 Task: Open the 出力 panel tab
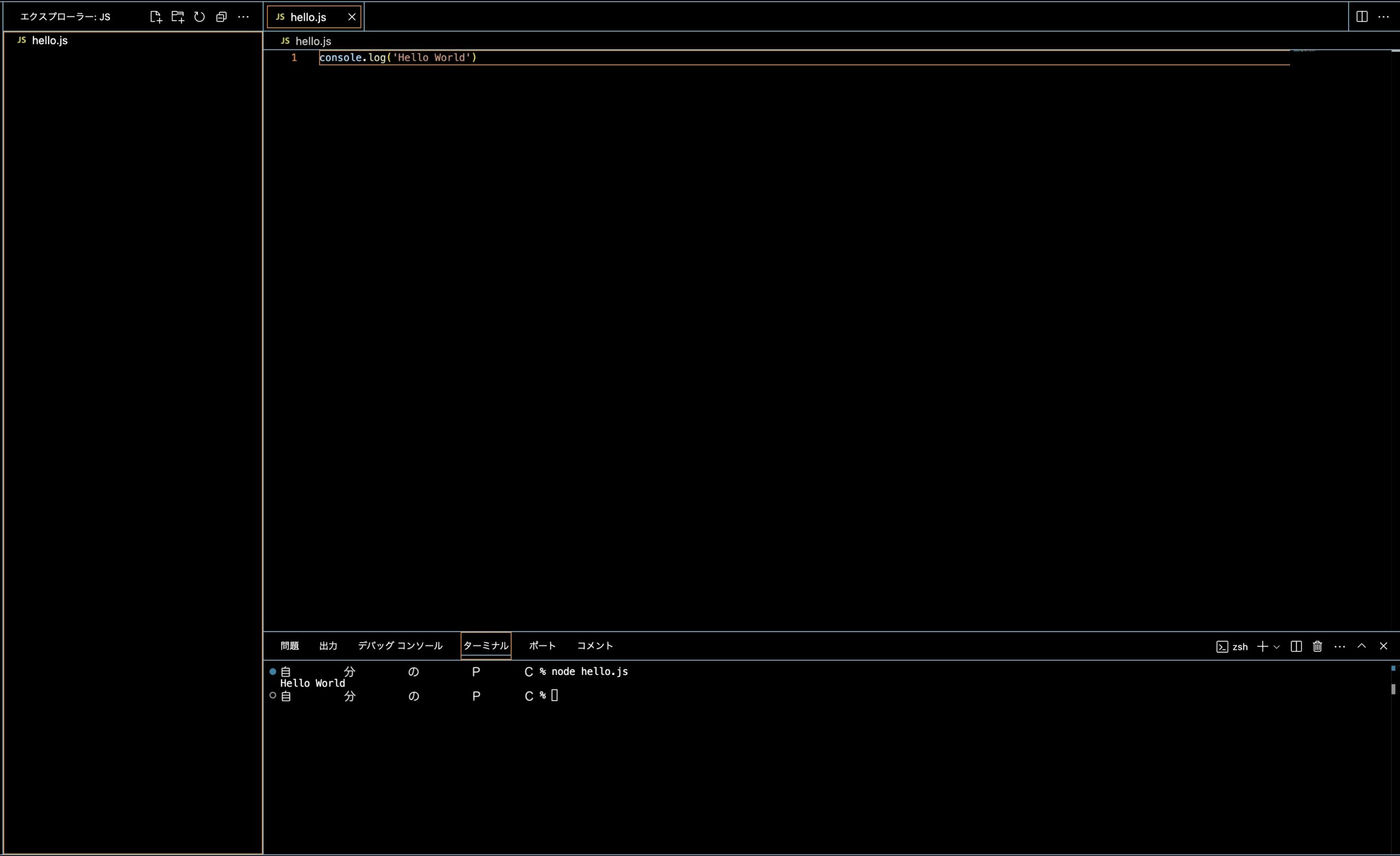tap(328, 646)
